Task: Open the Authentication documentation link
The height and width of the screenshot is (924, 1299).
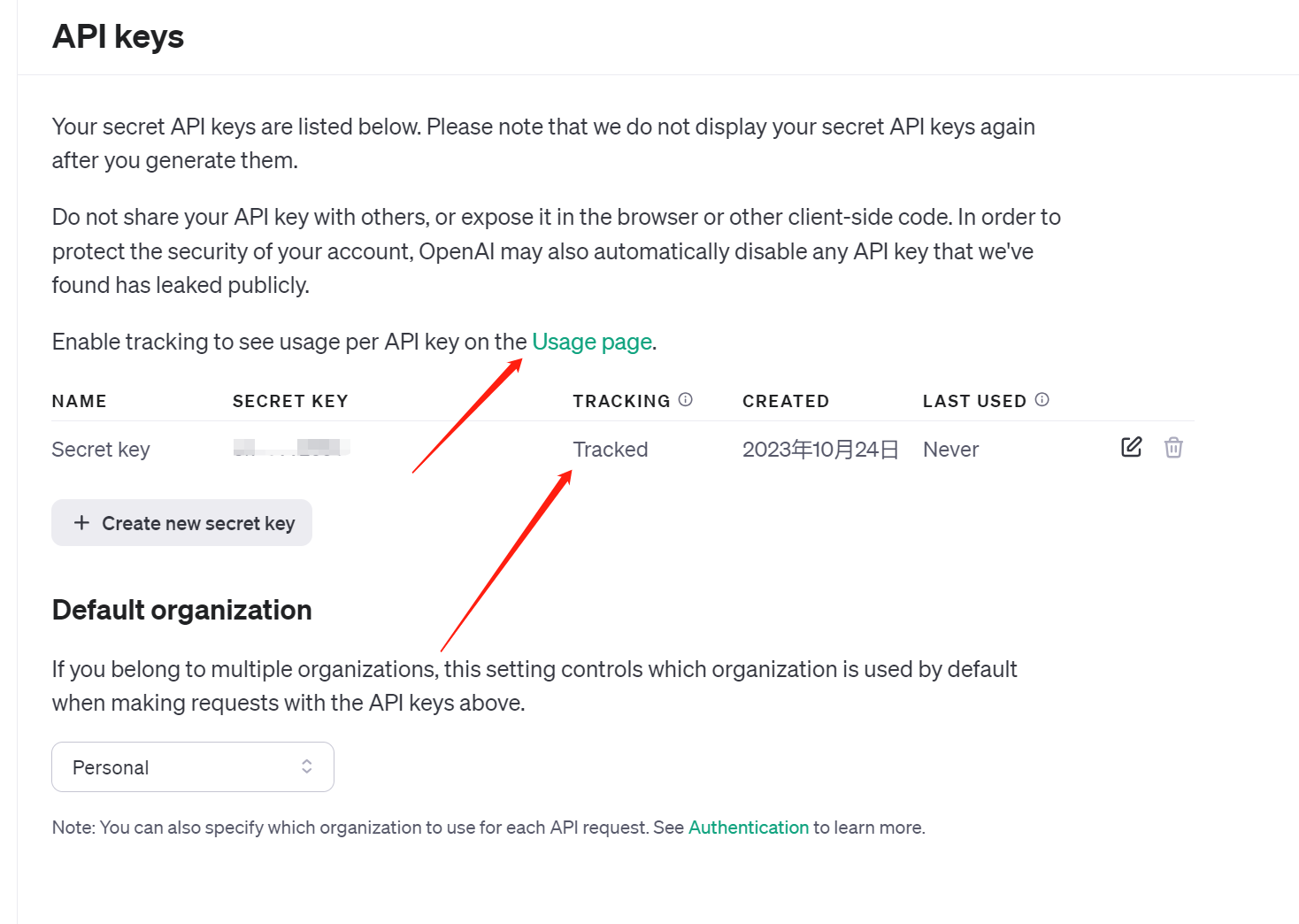Action: [749, 828]
